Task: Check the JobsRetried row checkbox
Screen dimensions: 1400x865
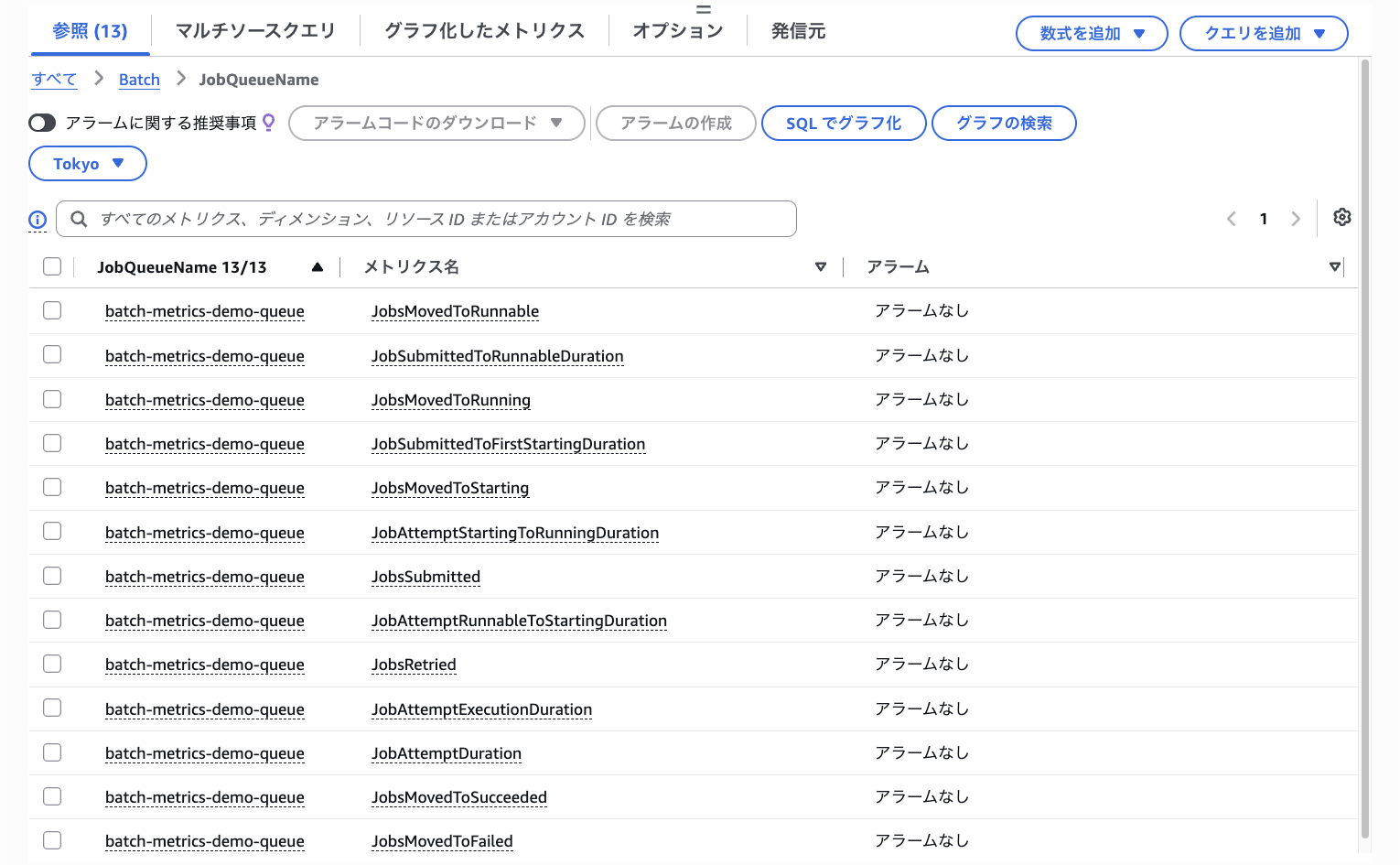Action: click(52, 664)
